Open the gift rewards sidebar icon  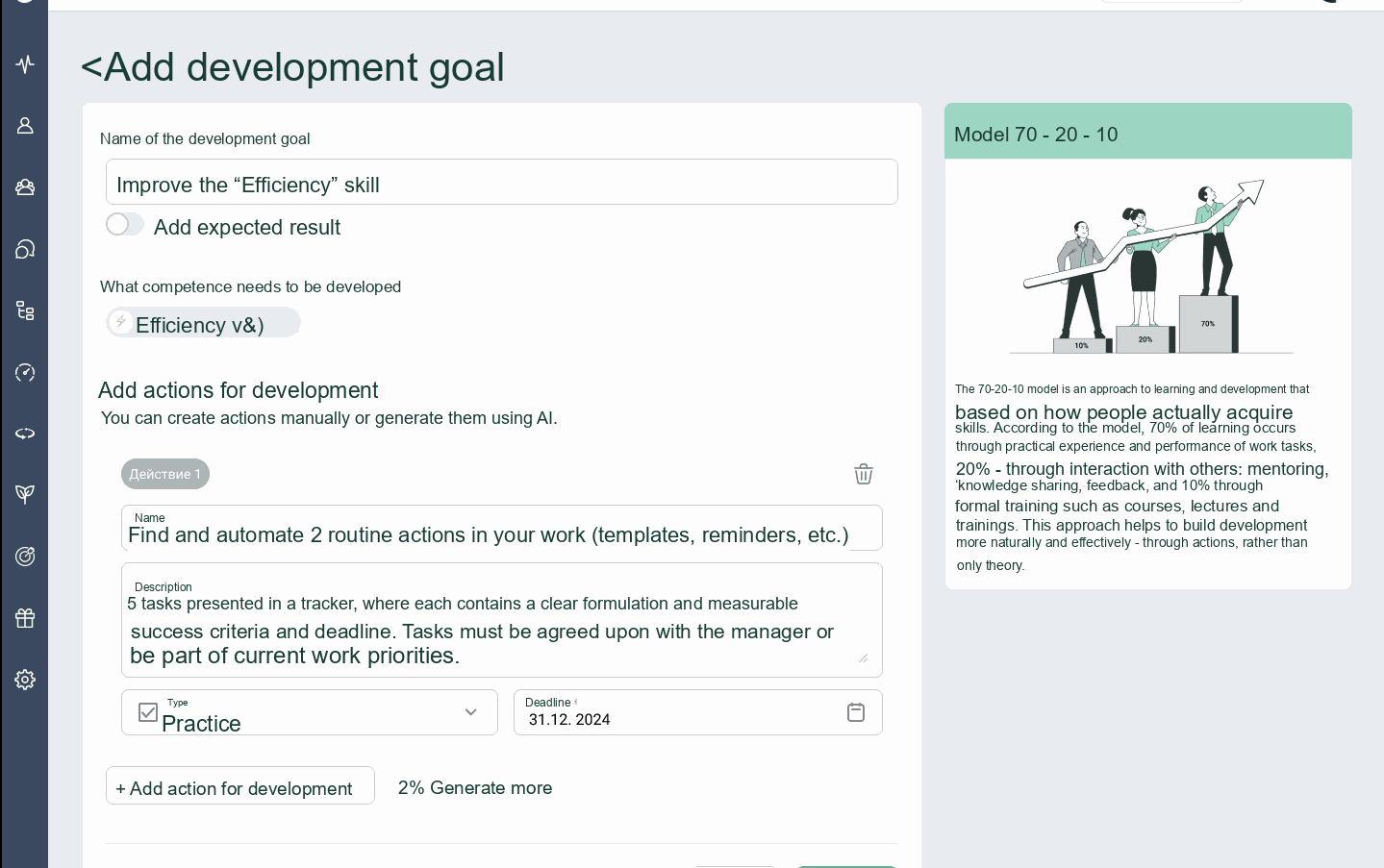pyautogui.click(x=25, y=618)
